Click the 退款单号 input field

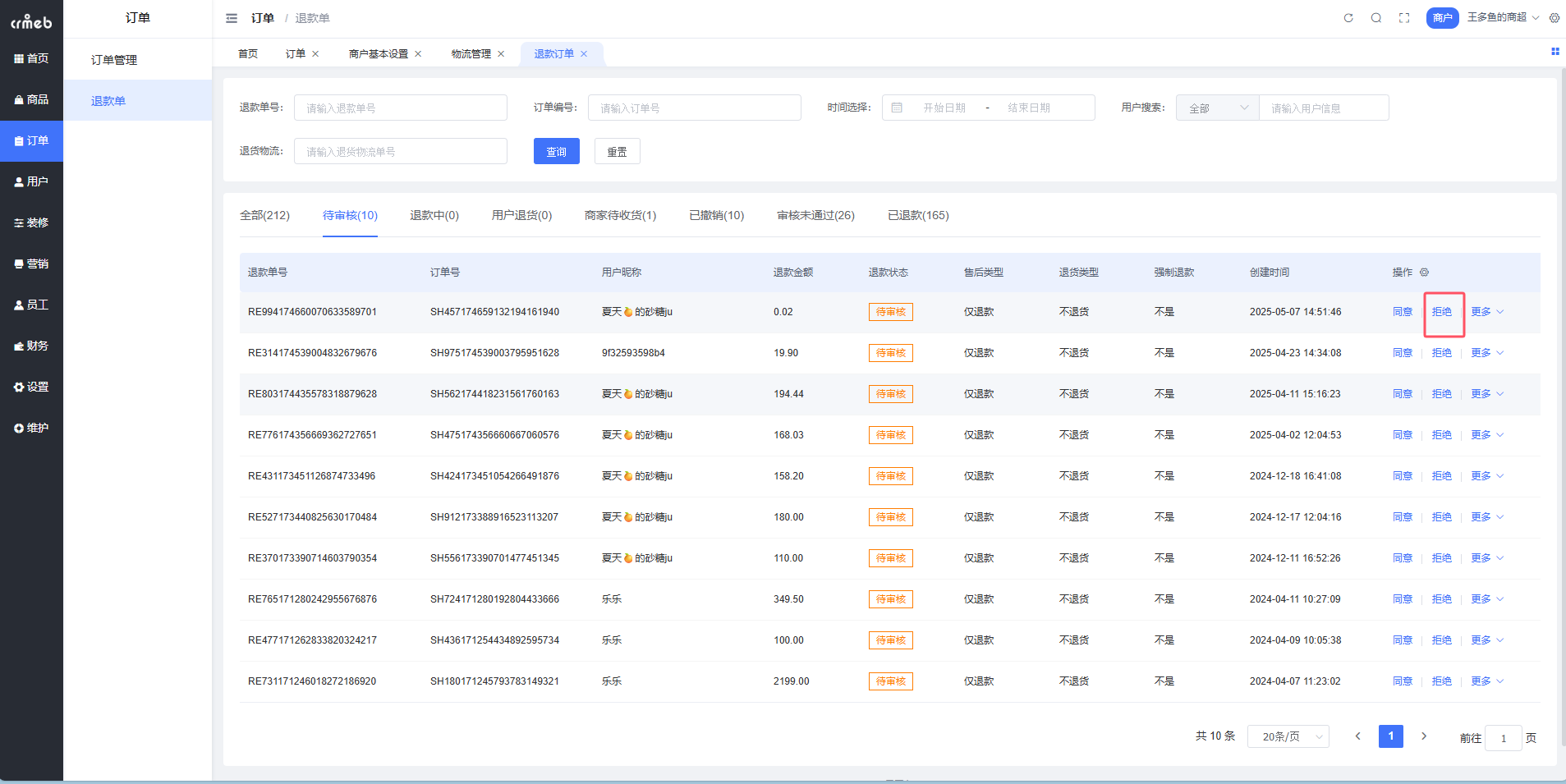tap(400, 108)
